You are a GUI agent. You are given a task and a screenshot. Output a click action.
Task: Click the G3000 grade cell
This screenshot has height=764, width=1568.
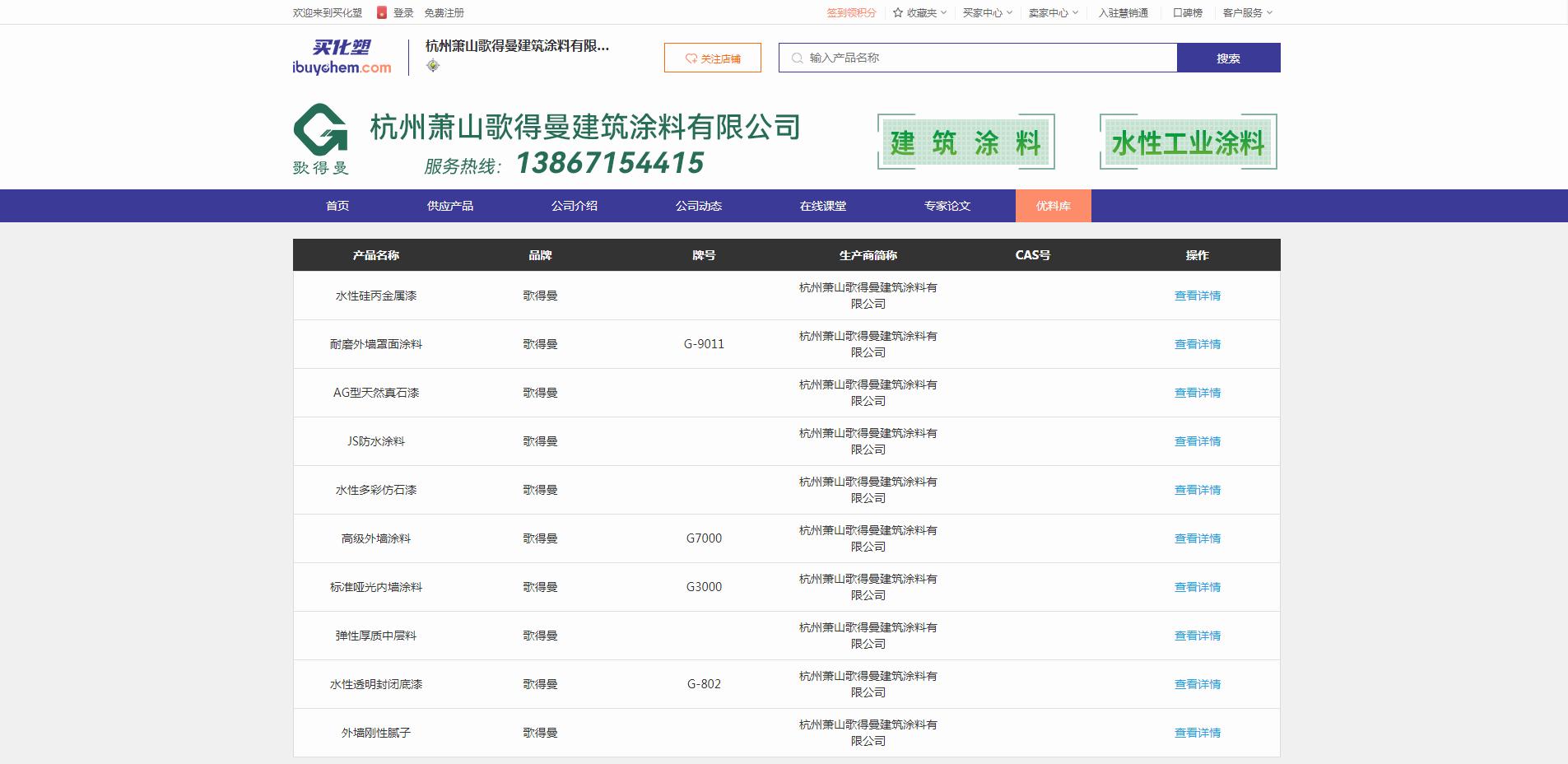coord(704,587)
